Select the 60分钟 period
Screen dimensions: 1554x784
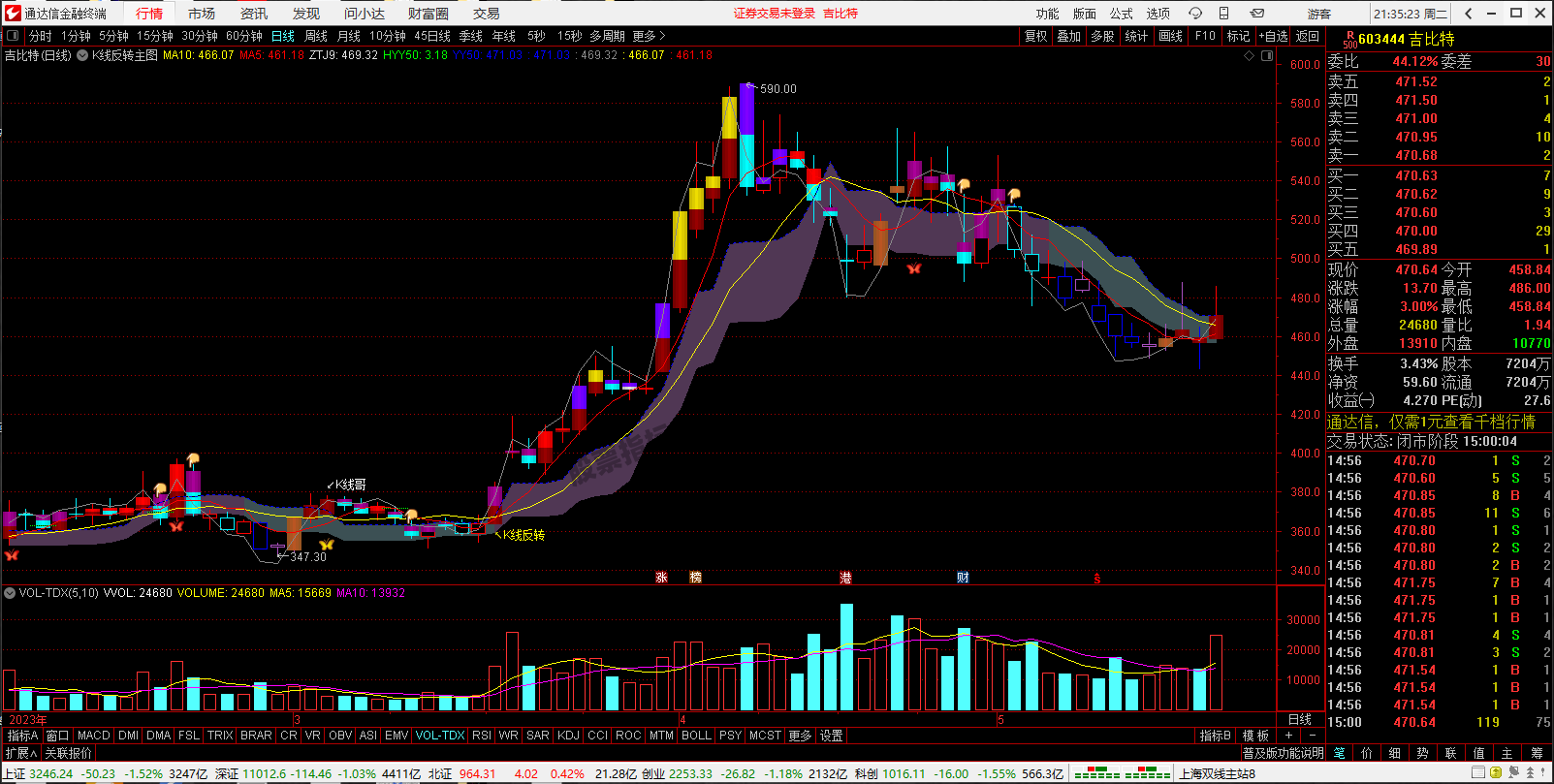tap(244, 36)
